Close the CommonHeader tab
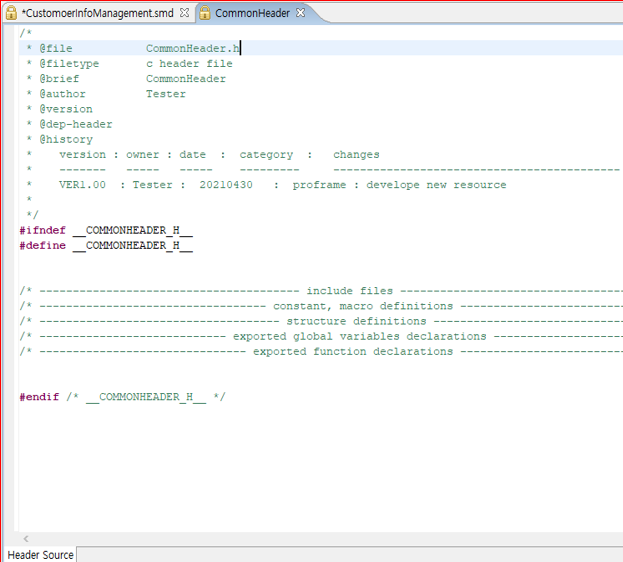The image size is (623, 562). click(x=301, y=13)
